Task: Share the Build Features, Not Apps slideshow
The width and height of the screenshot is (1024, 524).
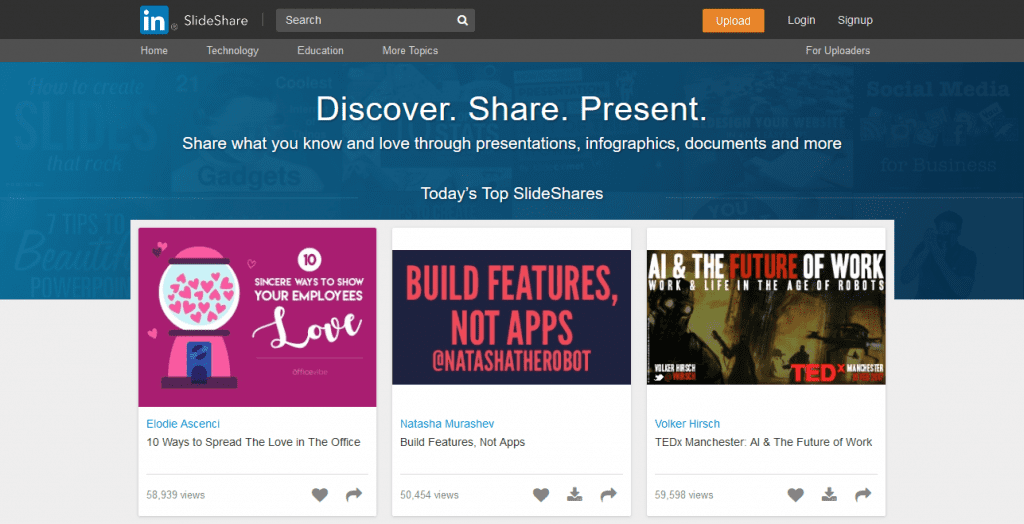Action: coord(609,495)
